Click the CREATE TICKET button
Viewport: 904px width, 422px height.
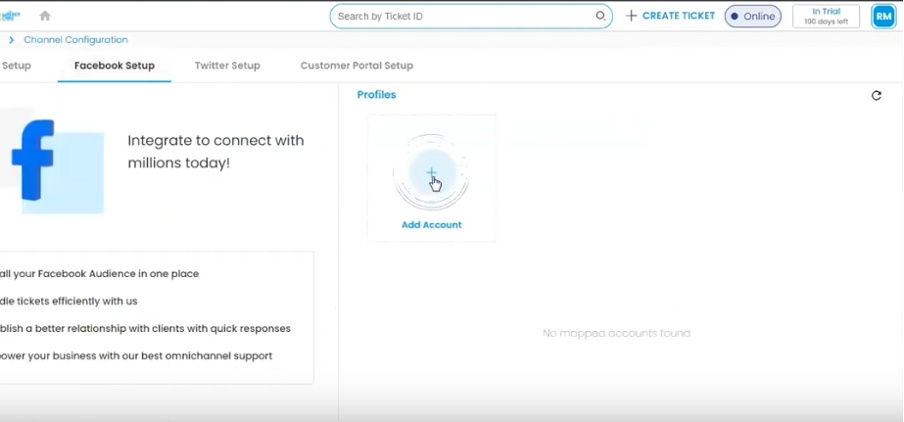coord(670,16)
